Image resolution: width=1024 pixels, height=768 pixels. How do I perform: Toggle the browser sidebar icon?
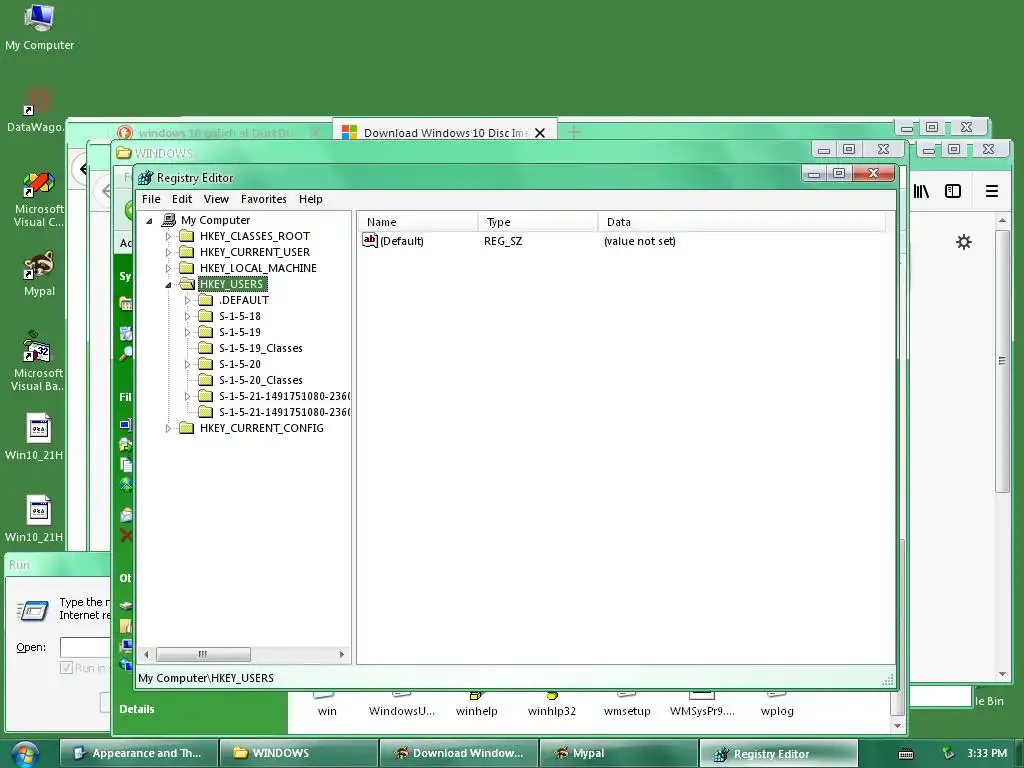[953, 191]
